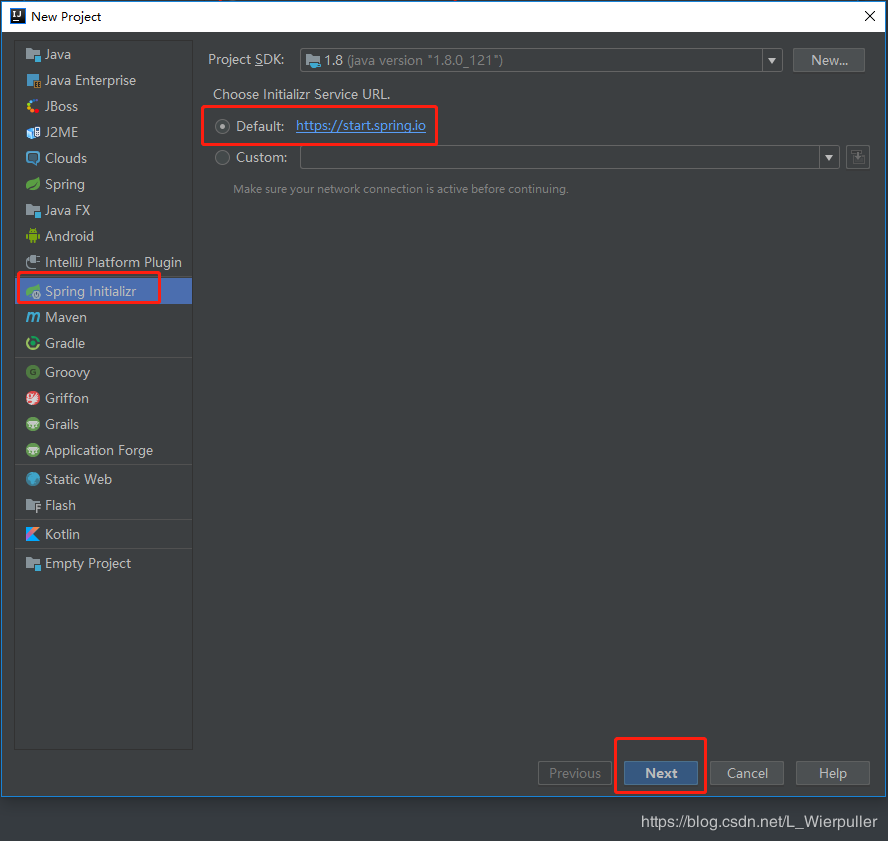
Task: Choose Java project type
Action: 104,54
